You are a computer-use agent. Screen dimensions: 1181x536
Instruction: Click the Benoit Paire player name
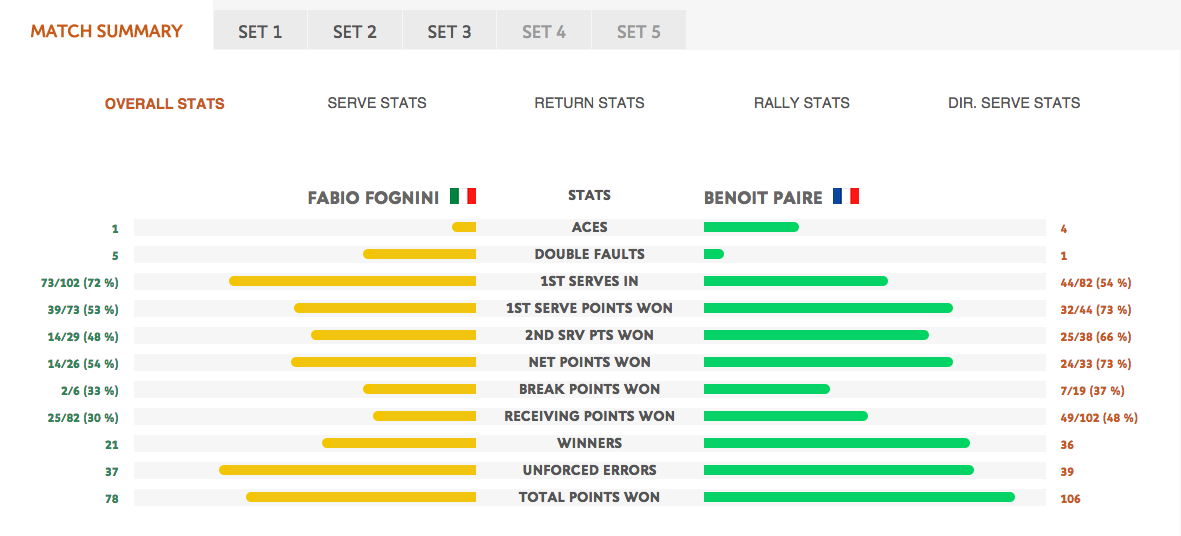763,198
